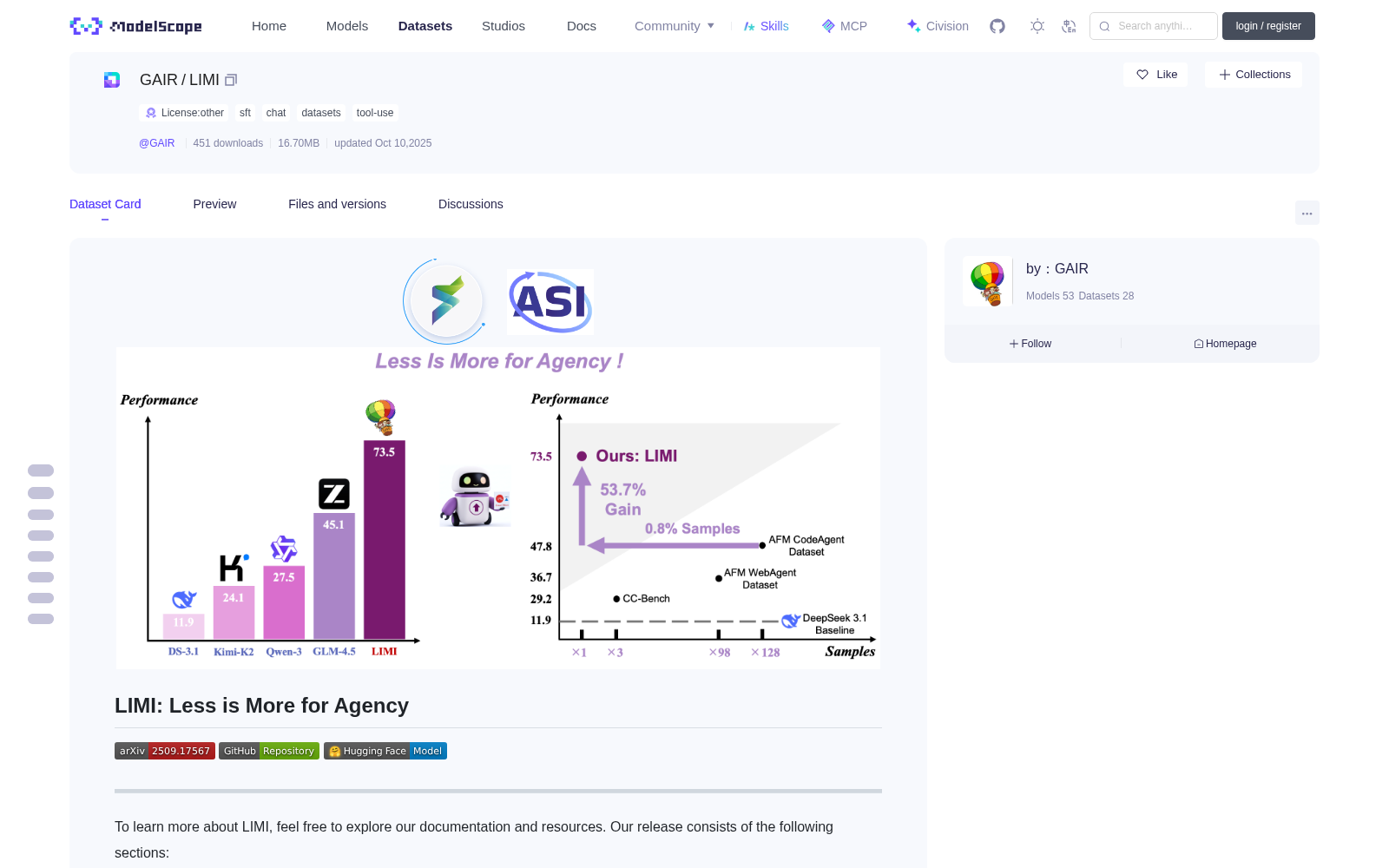
Task: Click the License:other tag
Action: click(185, 113)
